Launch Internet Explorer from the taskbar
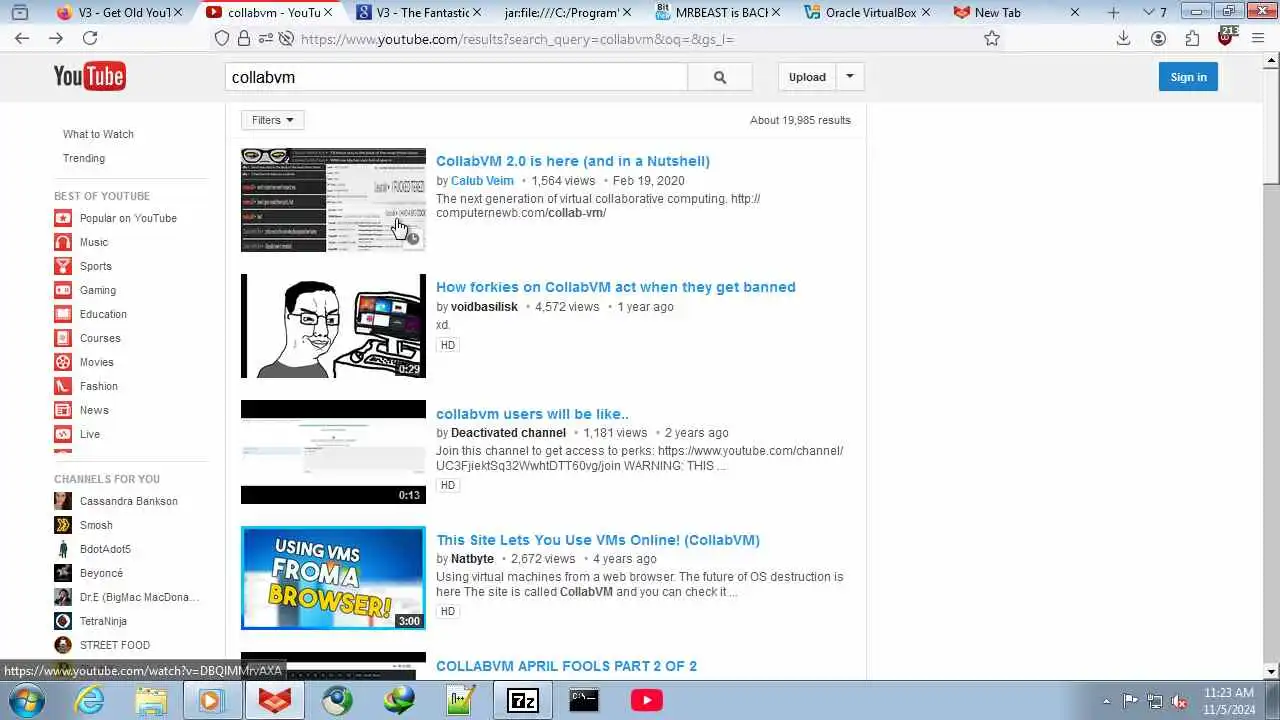 click(90, 700)
